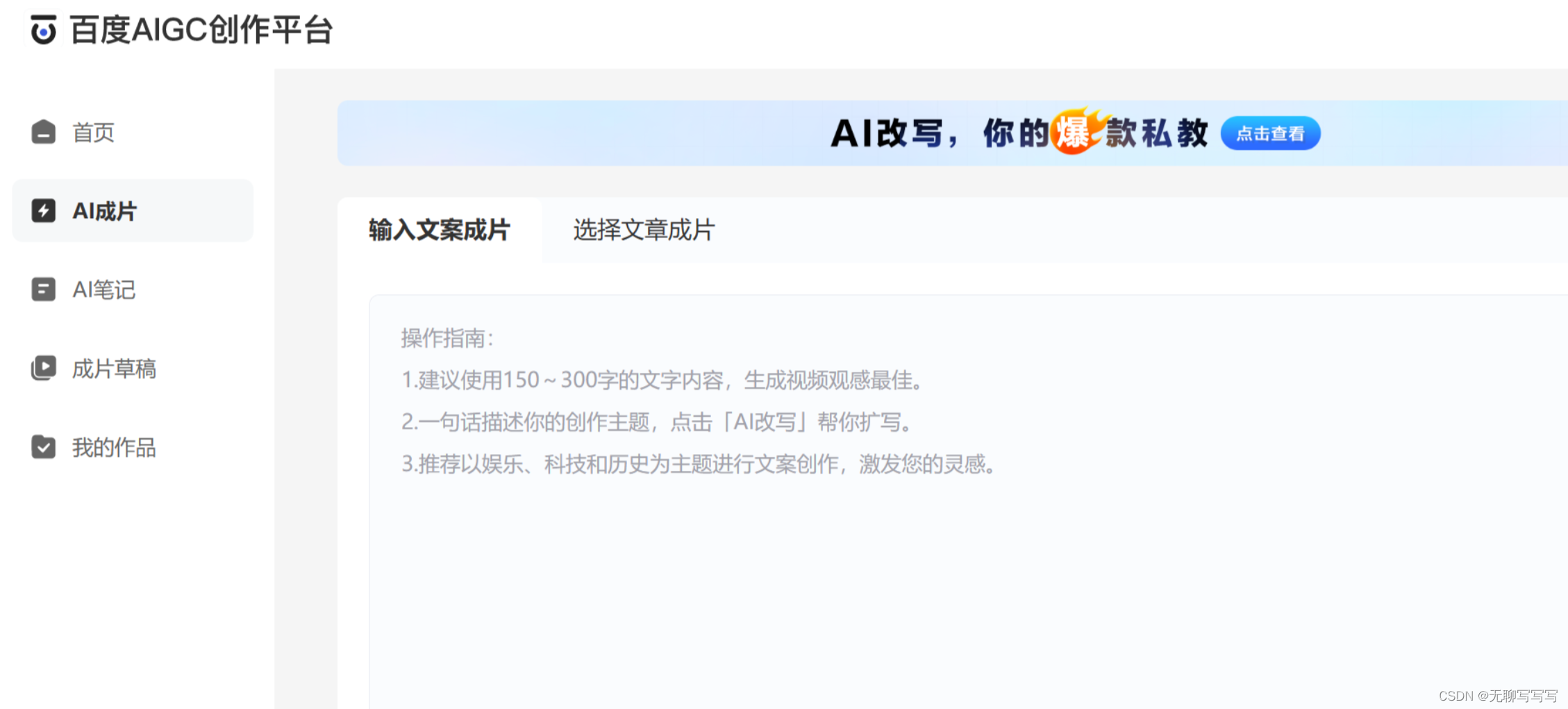The height and width of the screenshot is (709, 1568).
Task: Click into the copywriting text input area
Action: pos(968,501)
